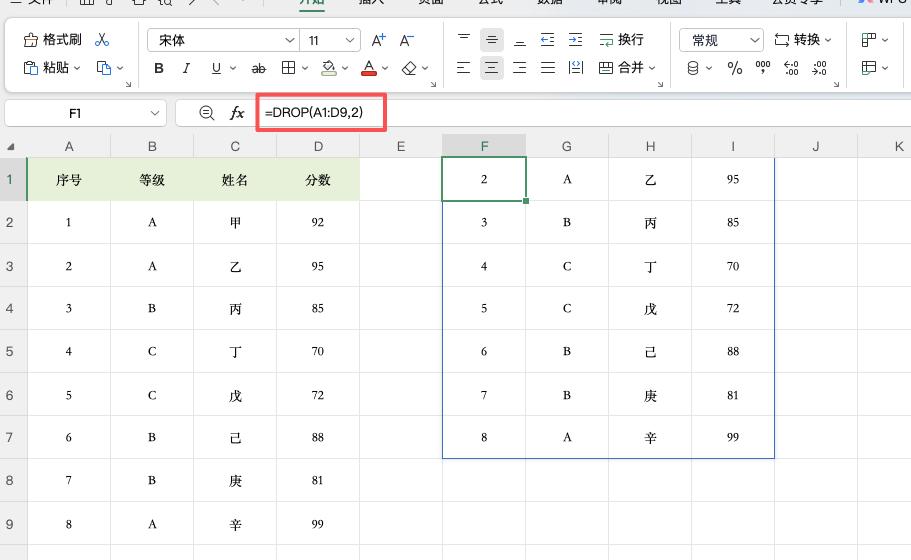Expand the 粘贴 paste options arrow

[77, 68]
